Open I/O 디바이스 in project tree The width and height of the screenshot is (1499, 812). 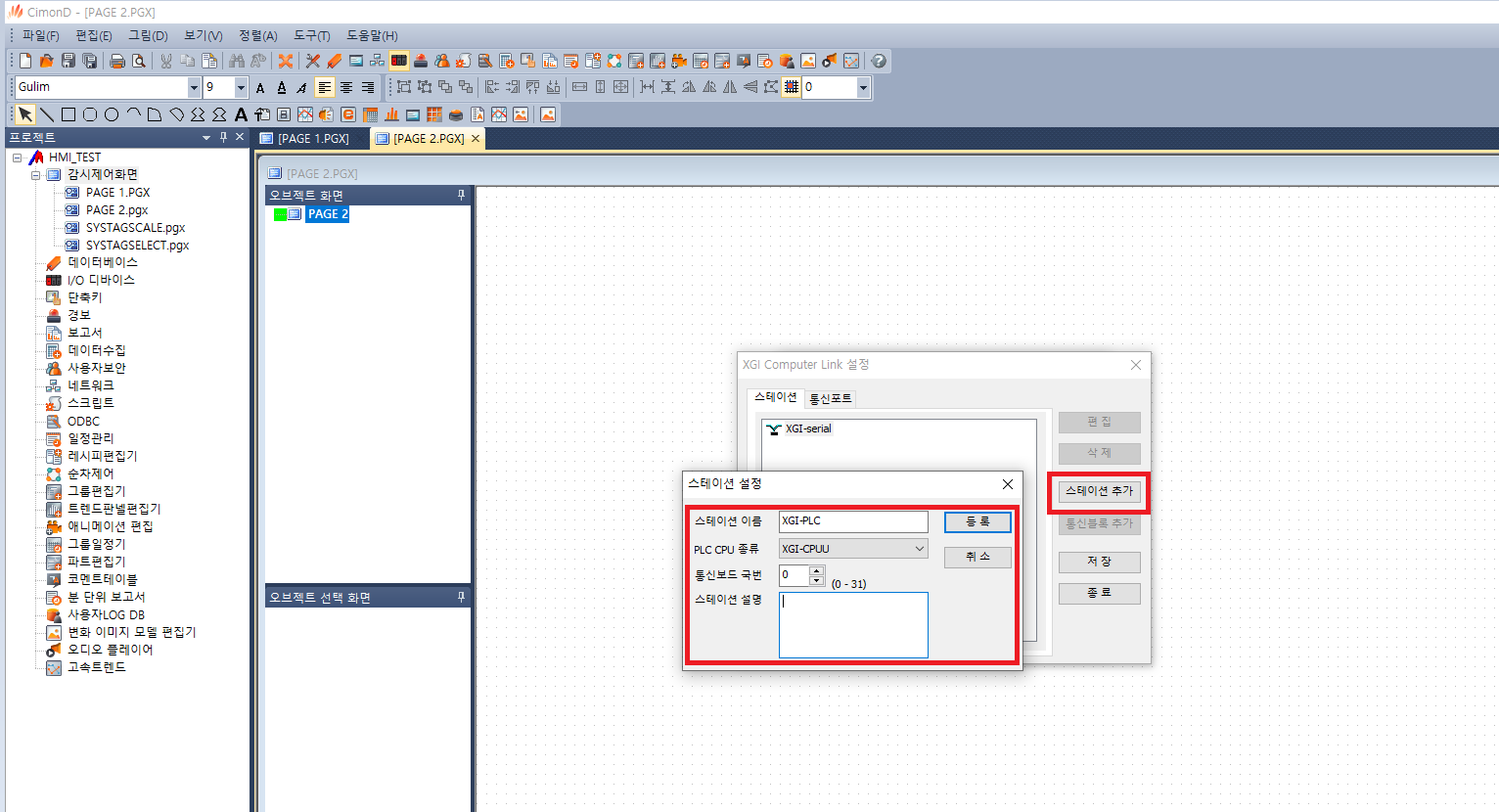101,280
